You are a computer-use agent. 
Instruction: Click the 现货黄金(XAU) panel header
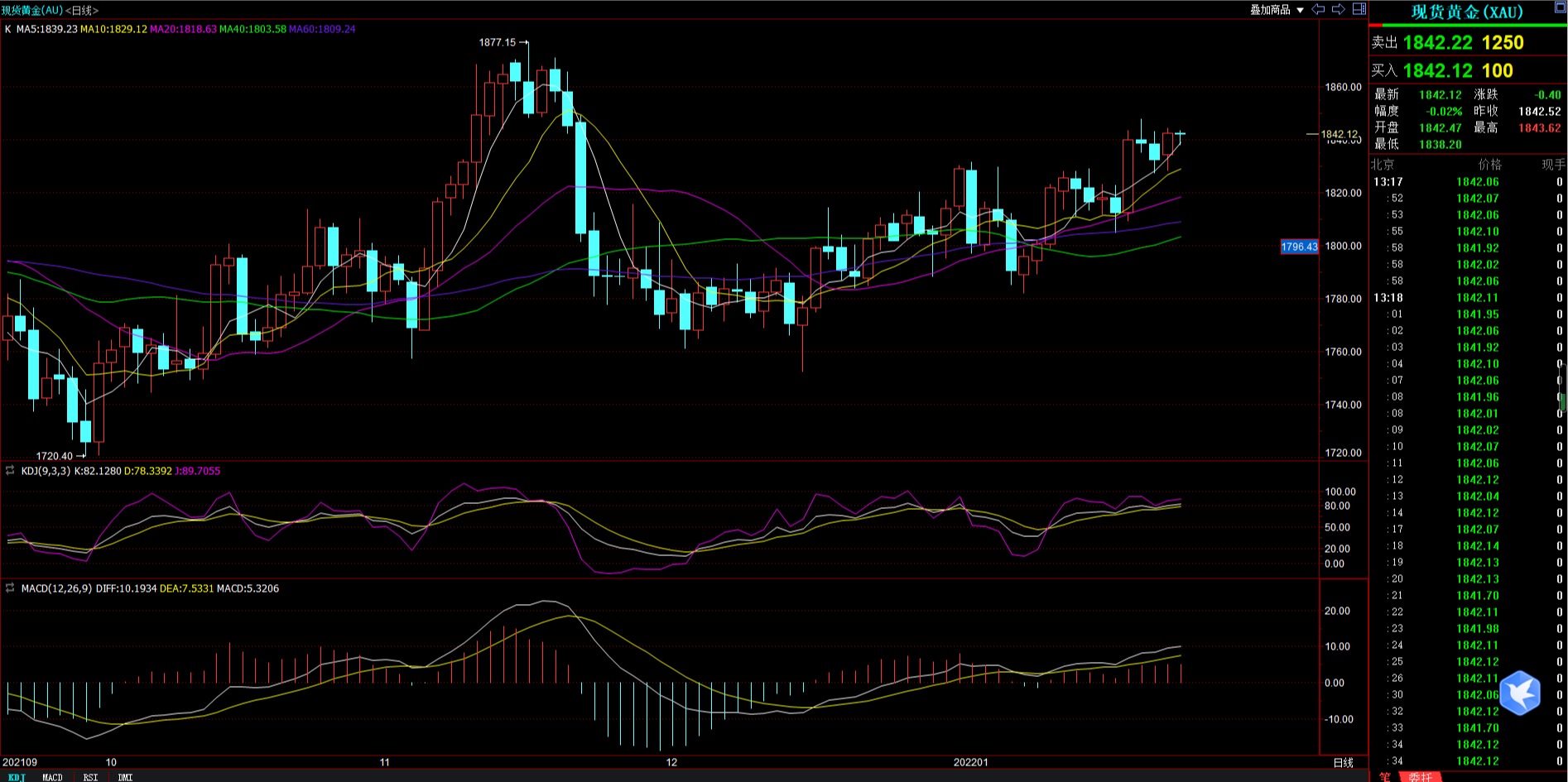[x=1467, y=12]
